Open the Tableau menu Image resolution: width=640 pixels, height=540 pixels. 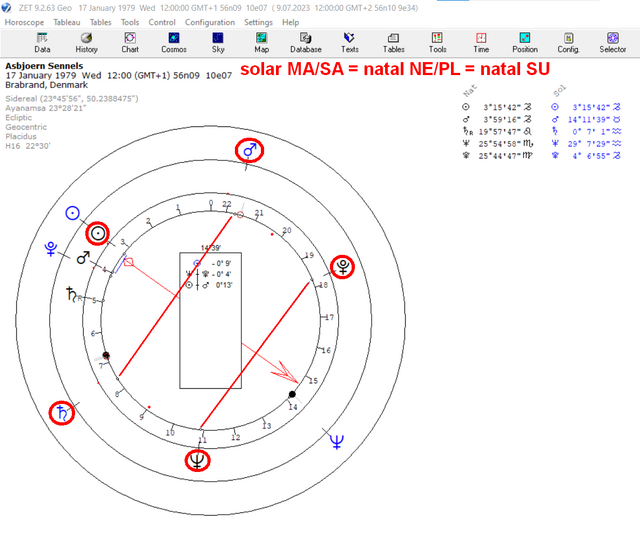(67, 22)
